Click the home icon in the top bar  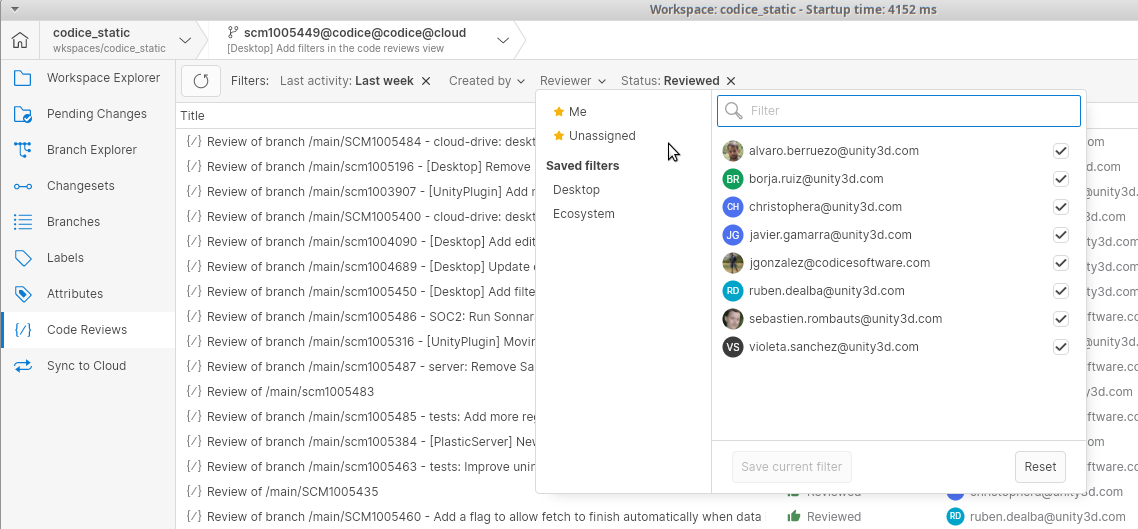pos(20,41)
